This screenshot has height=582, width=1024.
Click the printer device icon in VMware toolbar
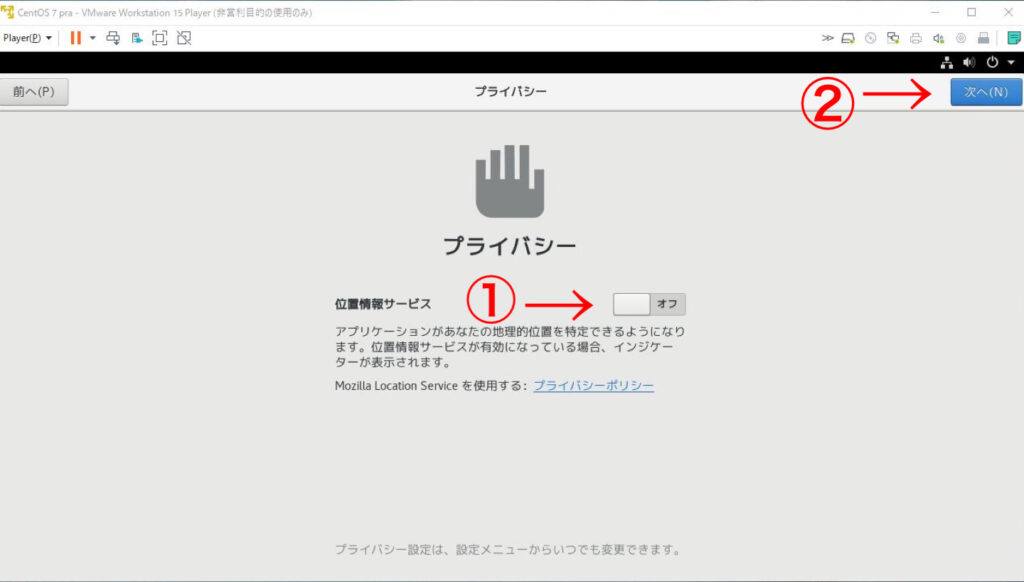(916, 38)
